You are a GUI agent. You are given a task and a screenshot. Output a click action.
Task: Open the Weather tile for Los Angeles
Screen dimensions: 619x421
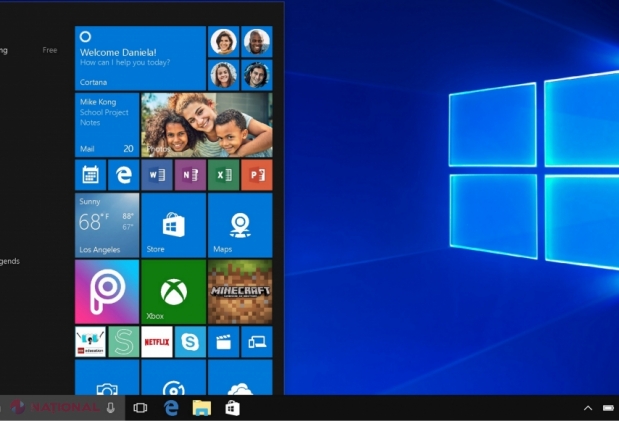[107, 225]
